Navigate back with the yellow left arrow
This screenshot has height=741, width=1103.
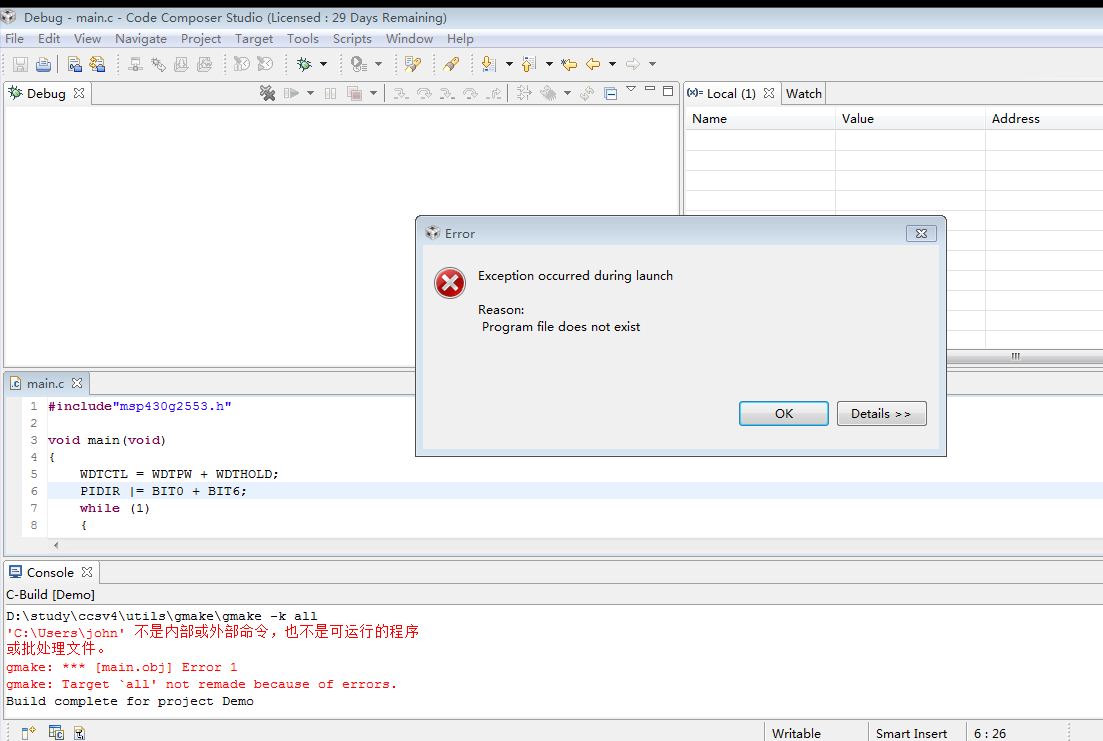(x=593, y=65)
